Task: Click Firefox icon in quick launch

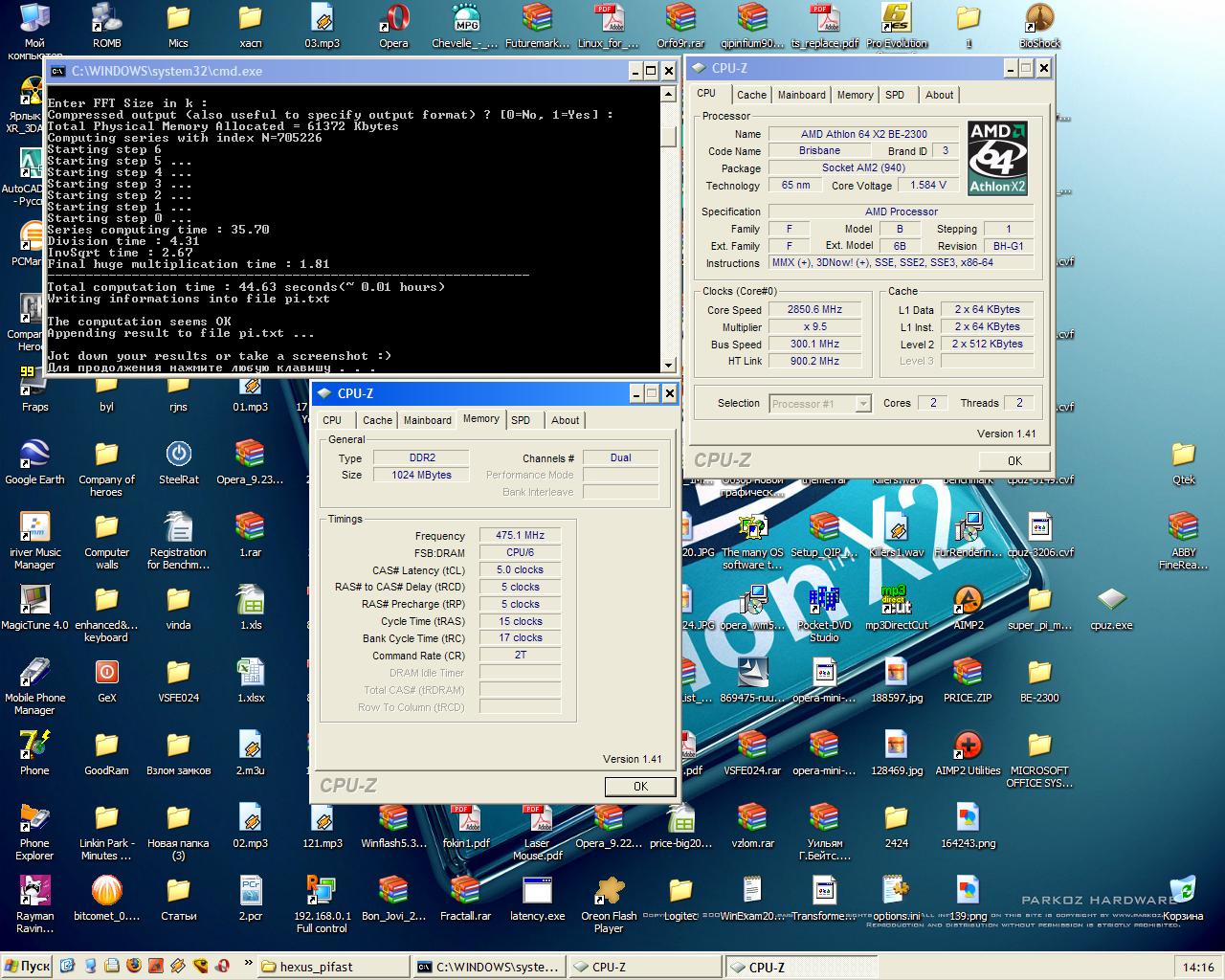Action: tap(134, 966)
